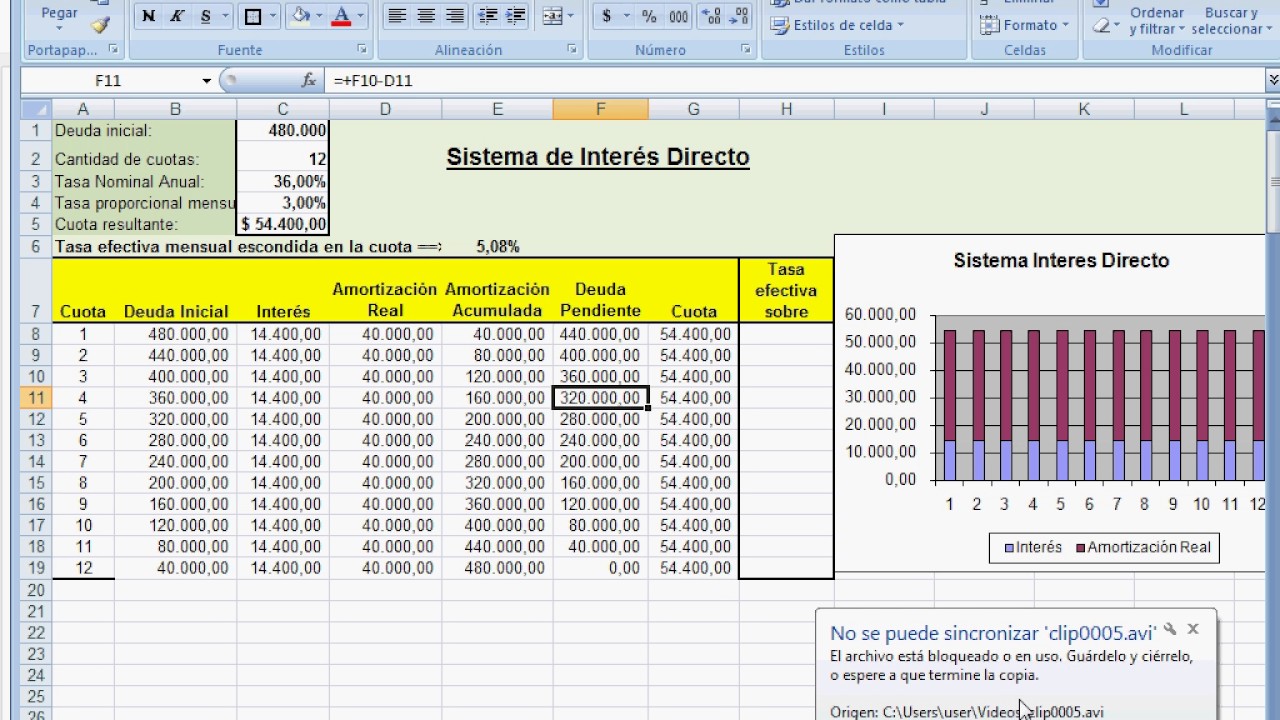
Task: Click the 'Tasa efectiva sobre' heading cell
Action: coord(786,290)
